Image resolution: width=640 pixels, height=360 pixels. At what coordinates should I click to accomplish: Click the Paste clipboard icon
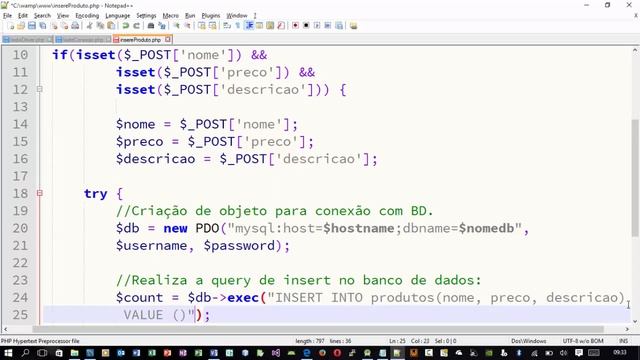click(x=111, y=26)
